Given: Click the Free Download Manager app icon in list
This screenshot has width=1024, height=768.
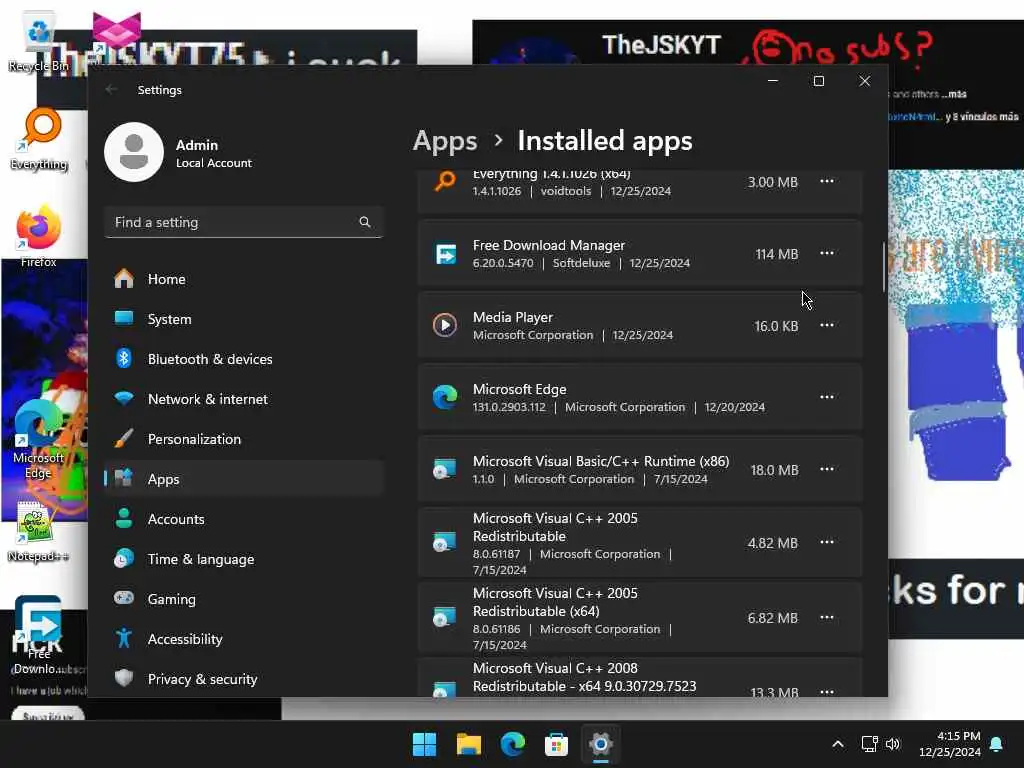Looking at the screenshot, I should 445,253.
